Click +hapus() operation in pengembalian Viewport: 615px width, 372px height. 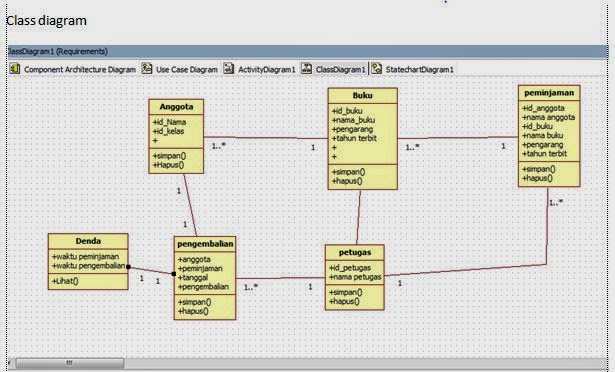click(193, 311)
